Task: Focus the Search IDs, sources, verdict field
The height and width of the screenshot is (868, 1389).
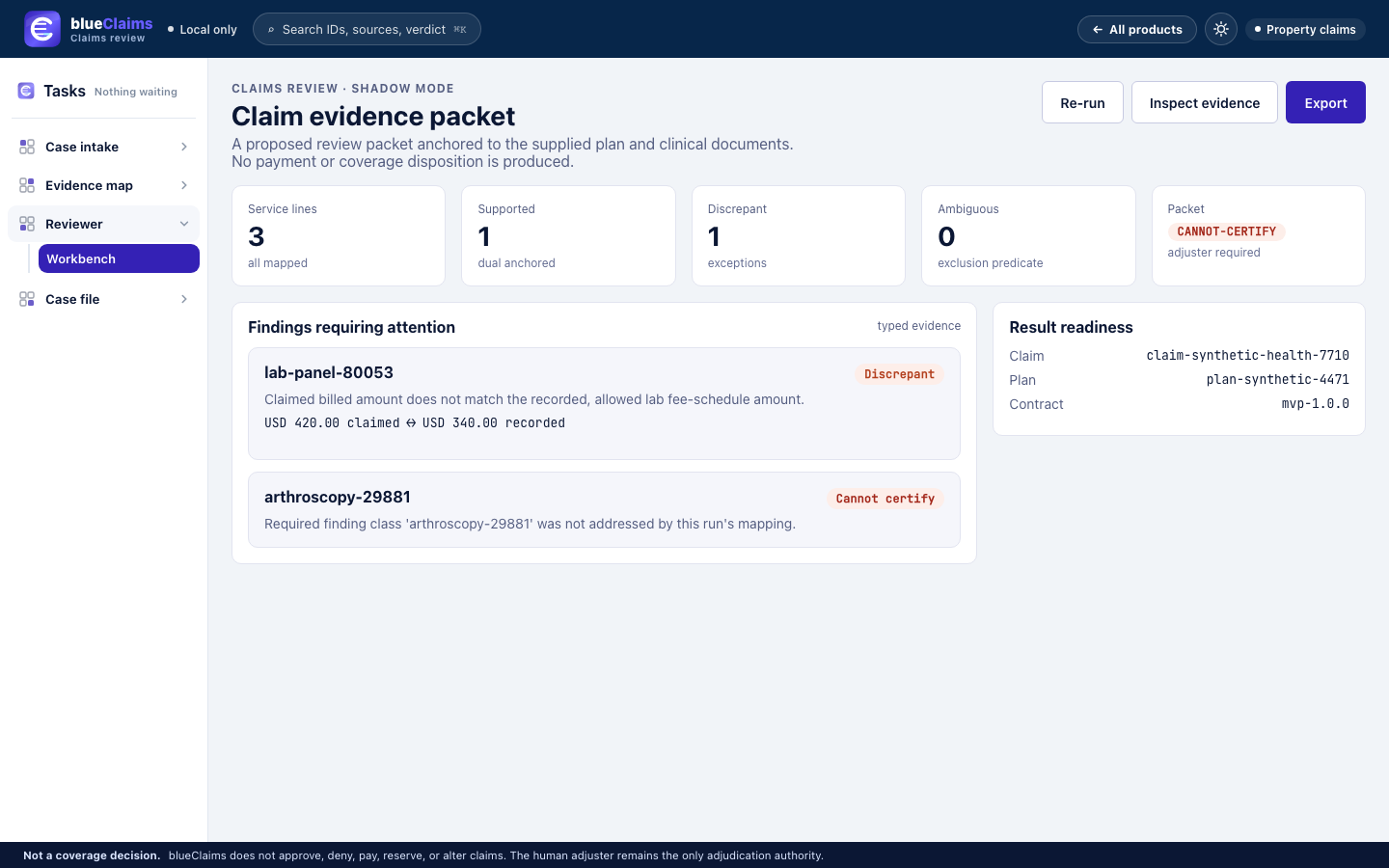Action: [367, 29]
